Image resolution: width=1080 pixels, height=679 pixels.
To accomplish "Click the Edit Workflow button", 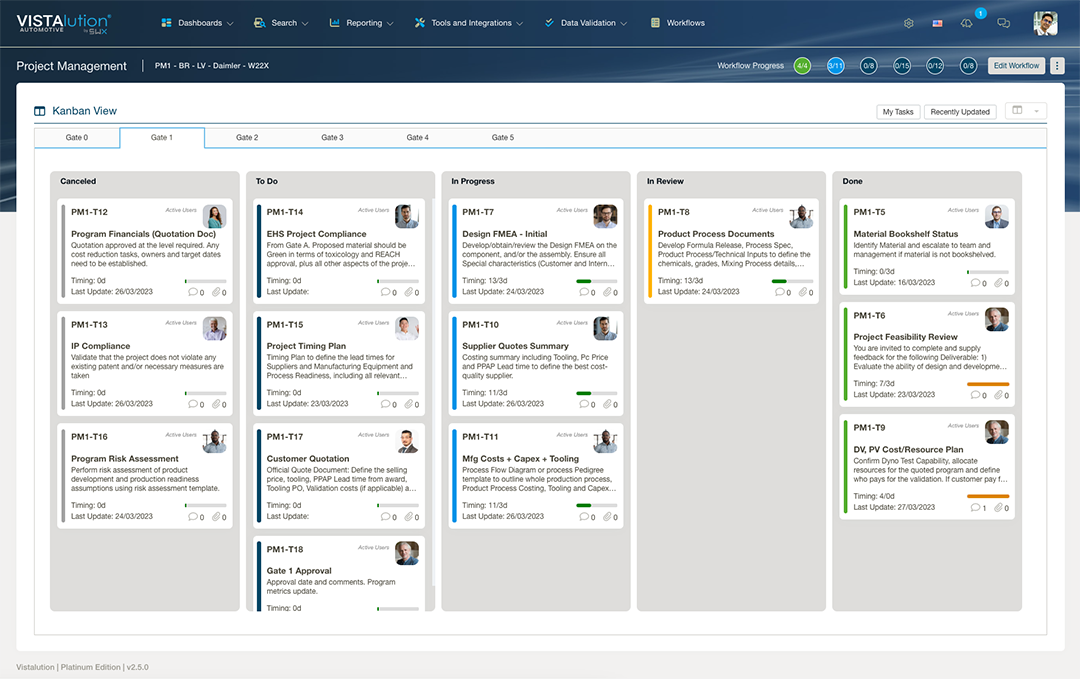I will [x=1016, y=66].
